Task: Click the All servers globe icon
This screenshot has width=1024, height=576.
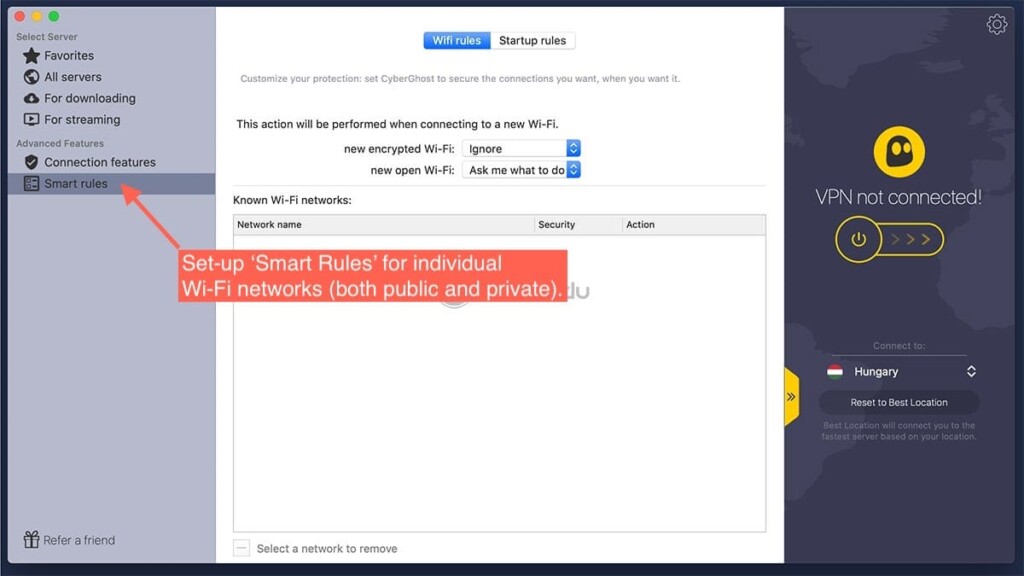Action: click(31, 77)
